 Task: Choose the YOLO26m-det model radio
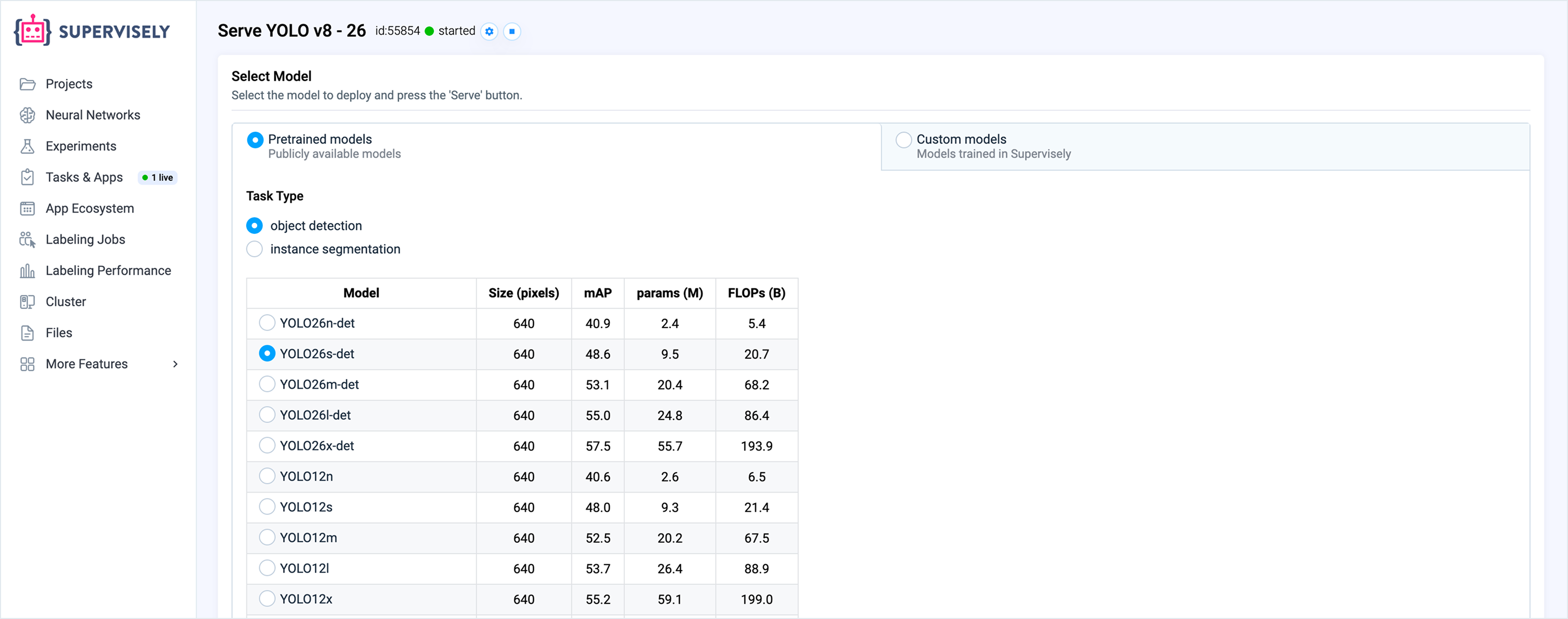[267, 384]
